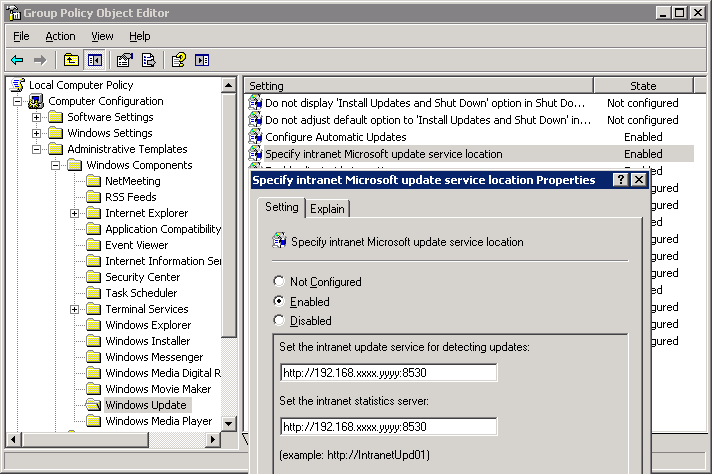Viewport: 712px width, 474px height.
Task: Click the Forward arrow toolbar icon
Action: point(40,60)
